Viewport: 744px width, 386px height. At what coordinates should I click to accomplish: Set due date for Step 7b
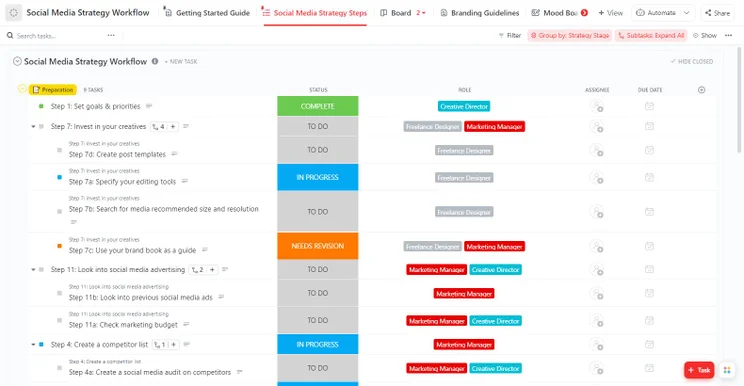point(649,211)
